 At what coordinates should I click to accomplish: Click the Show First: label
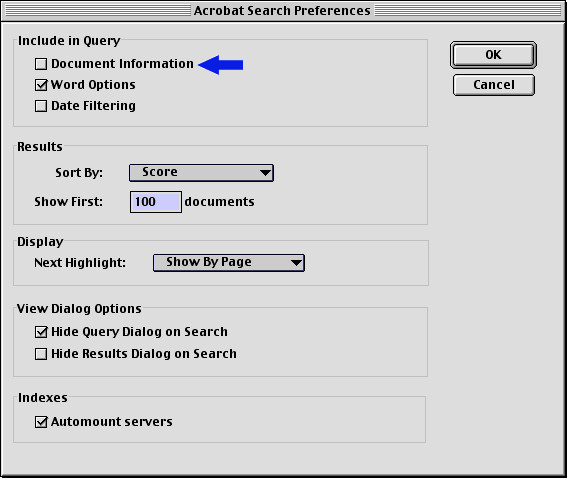pos(68,201)
